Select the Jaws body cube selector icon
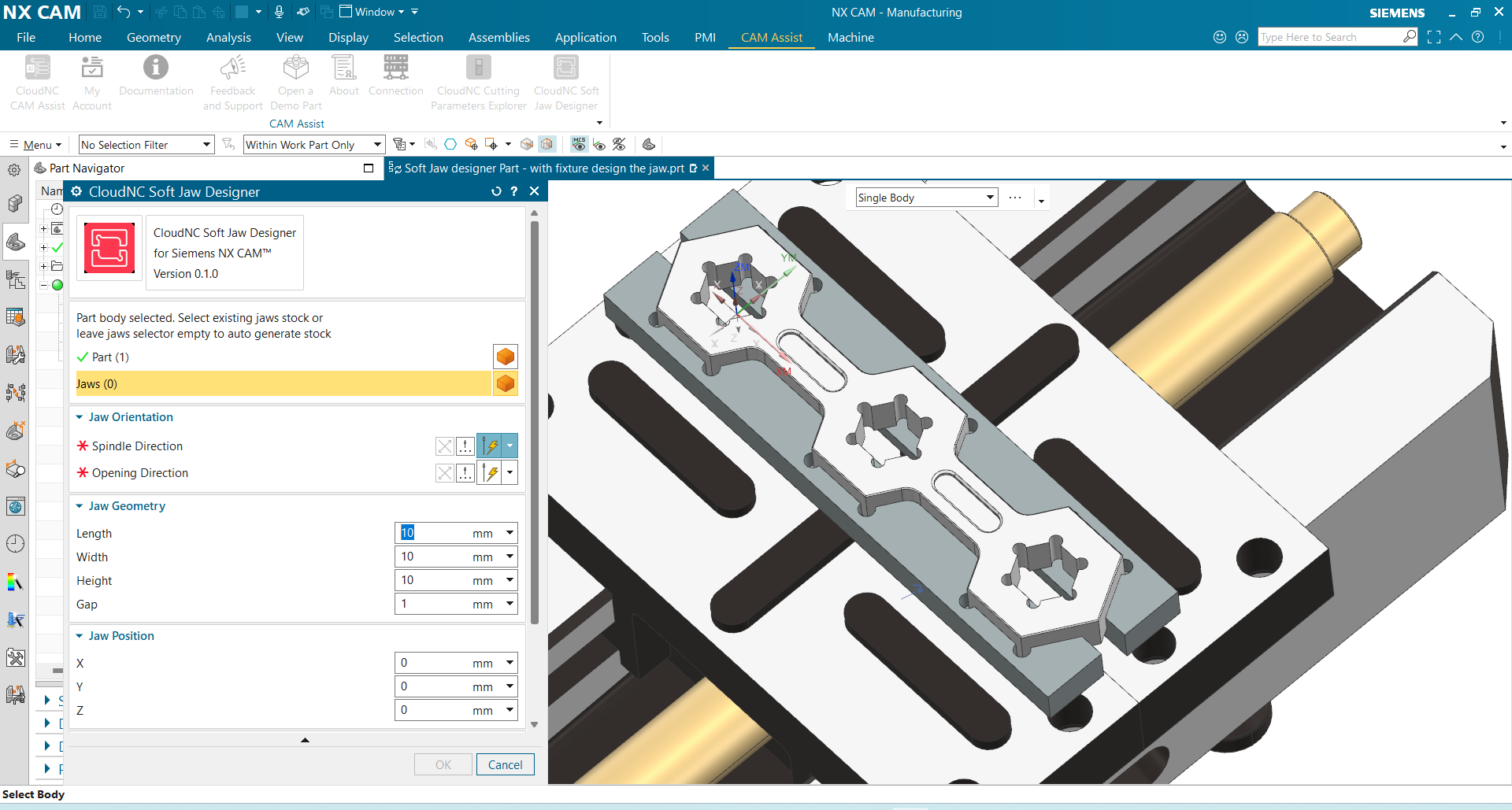Image resolution: width=1512 pixels, height=810 pixels. (x=506, y=383)
